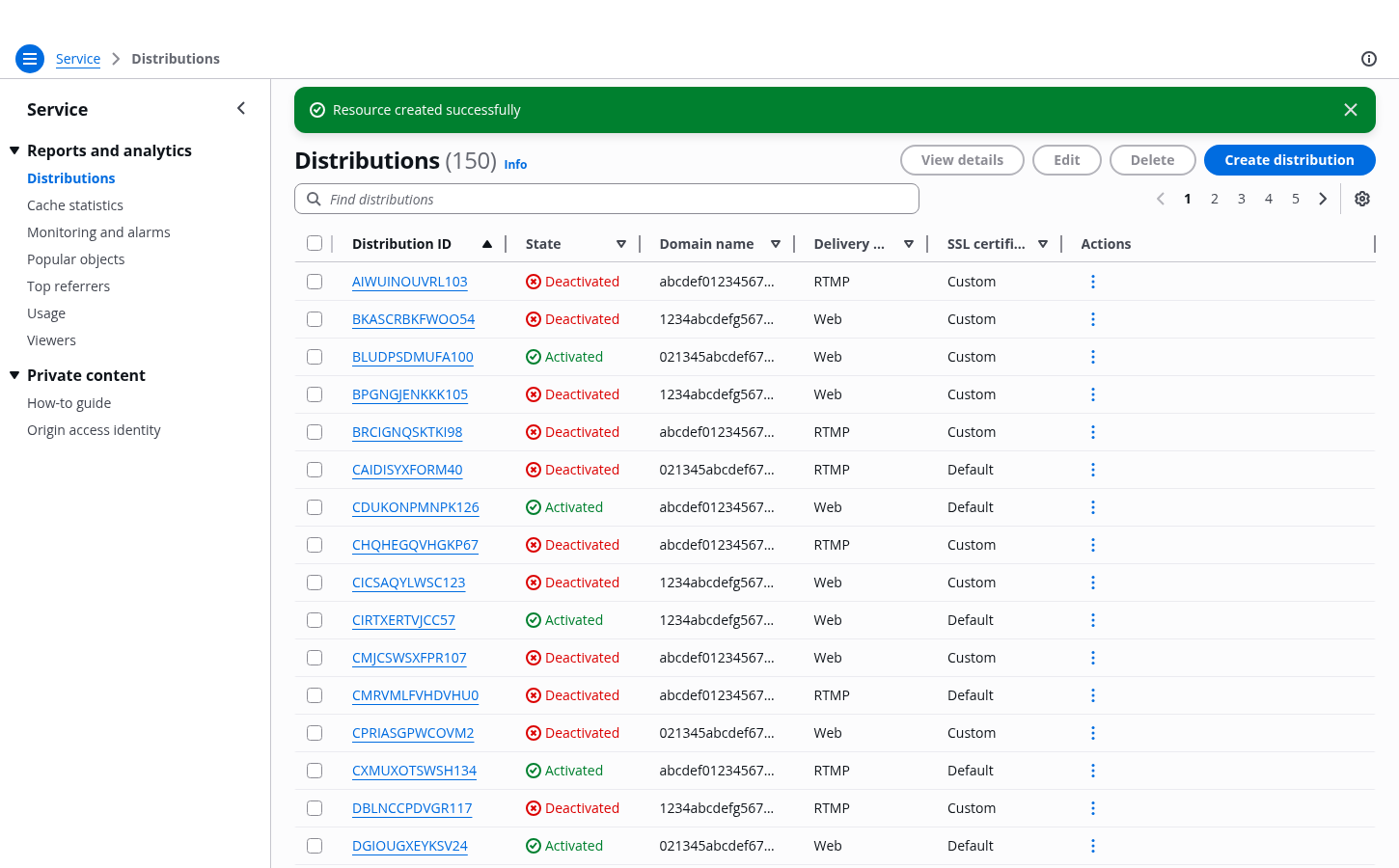Sort by Distribution ID ascending arrow
This screenshot has height=868, width=1399.
(x=487, y=244)
